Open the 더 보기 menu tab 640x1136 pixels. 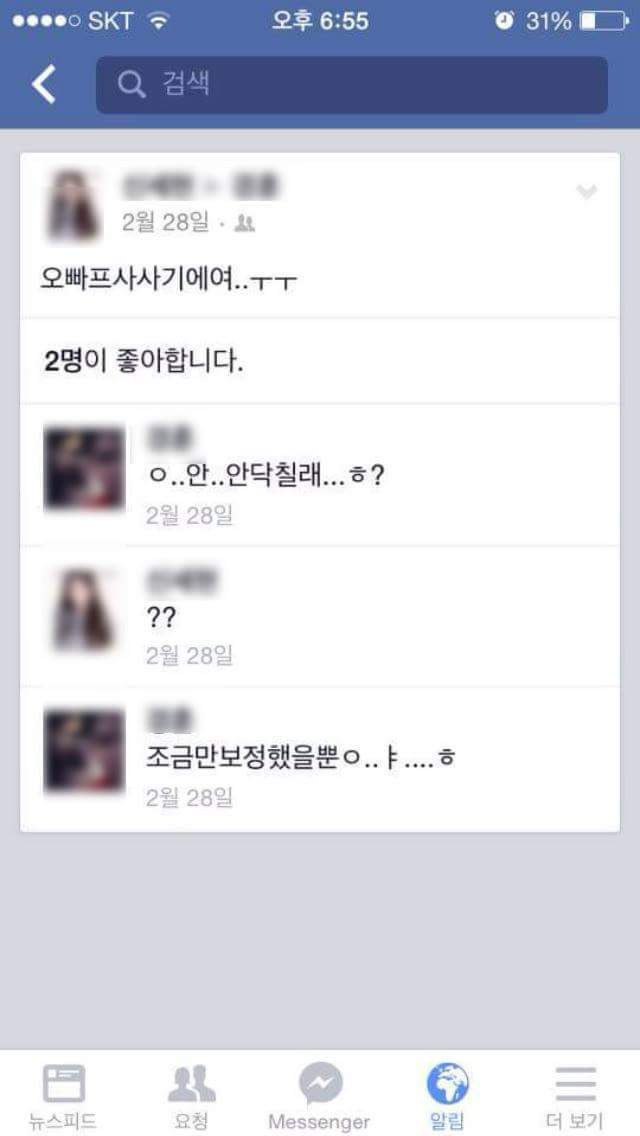pos(575,1095)
